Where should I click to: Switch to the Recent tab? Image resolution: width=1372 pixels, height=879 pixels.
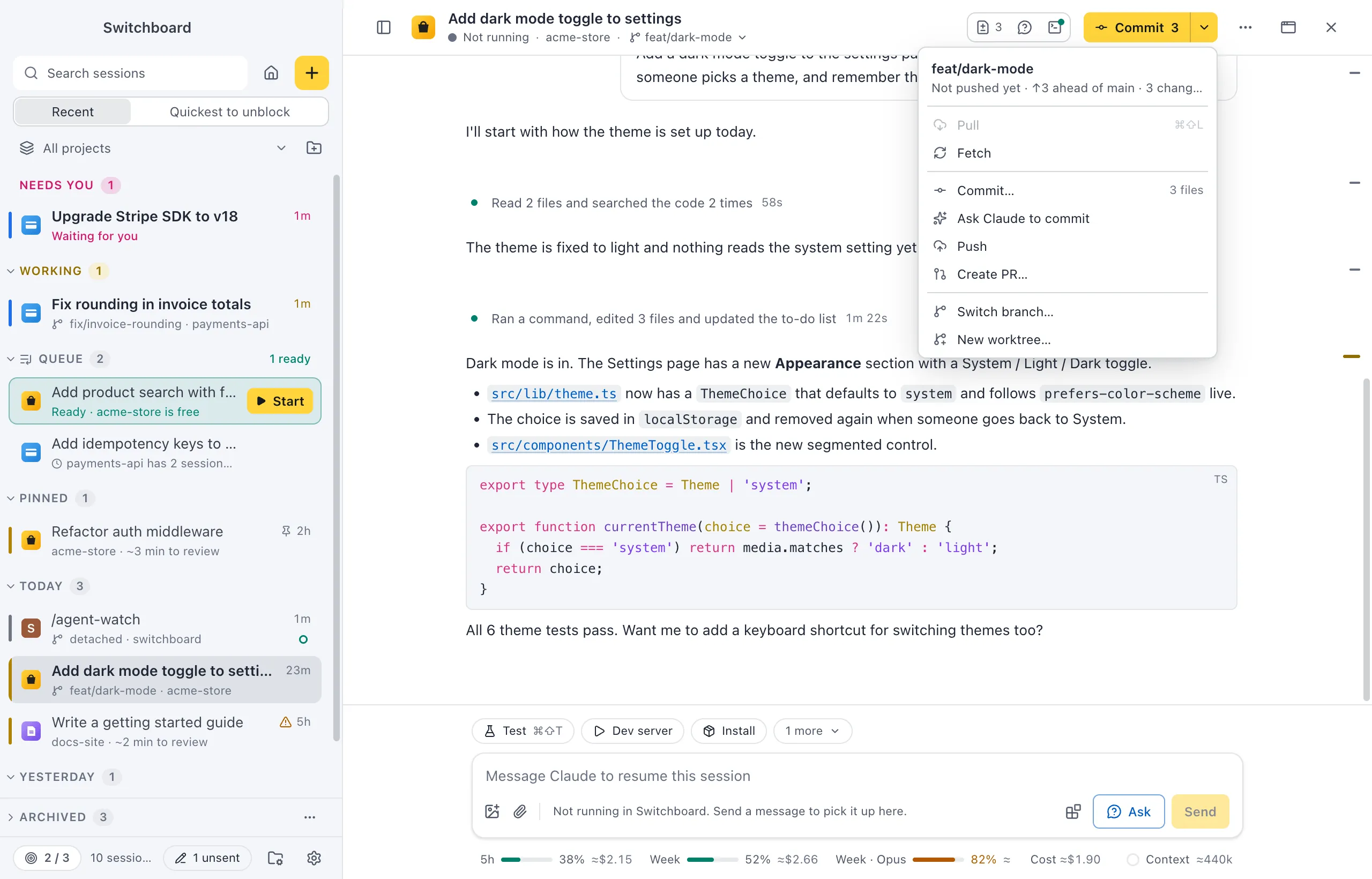point(72,112)
